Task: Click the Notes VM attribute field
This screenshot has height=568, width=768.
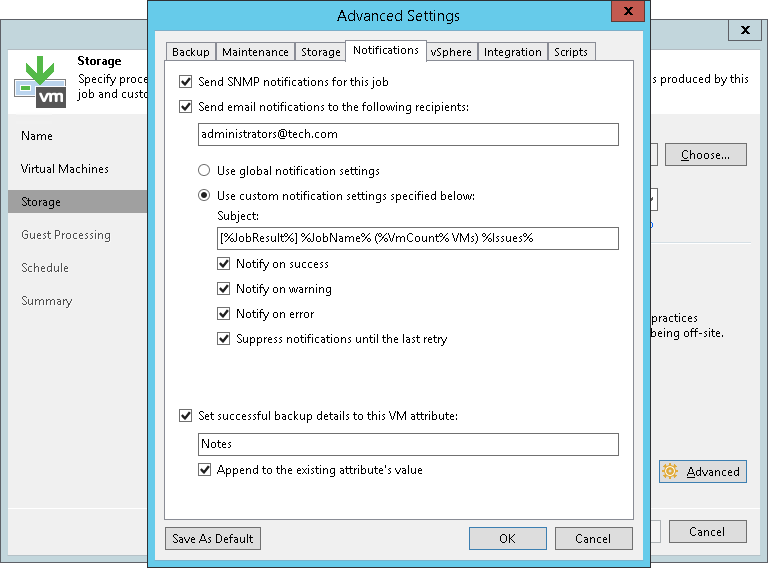Action: pos(408,444)
